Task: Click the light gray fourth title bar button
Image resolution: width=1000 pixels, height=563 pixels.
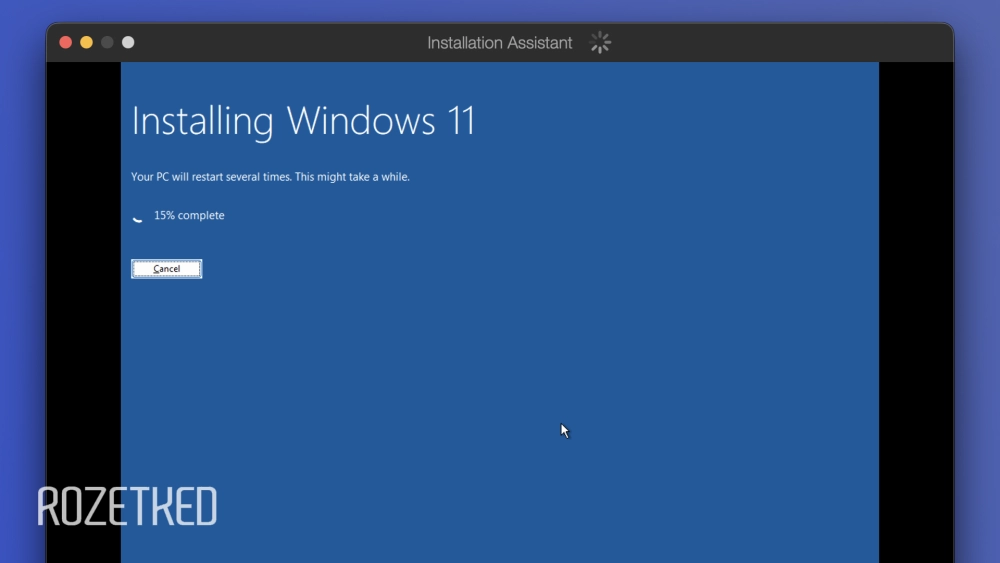Action: coord(128,42)
